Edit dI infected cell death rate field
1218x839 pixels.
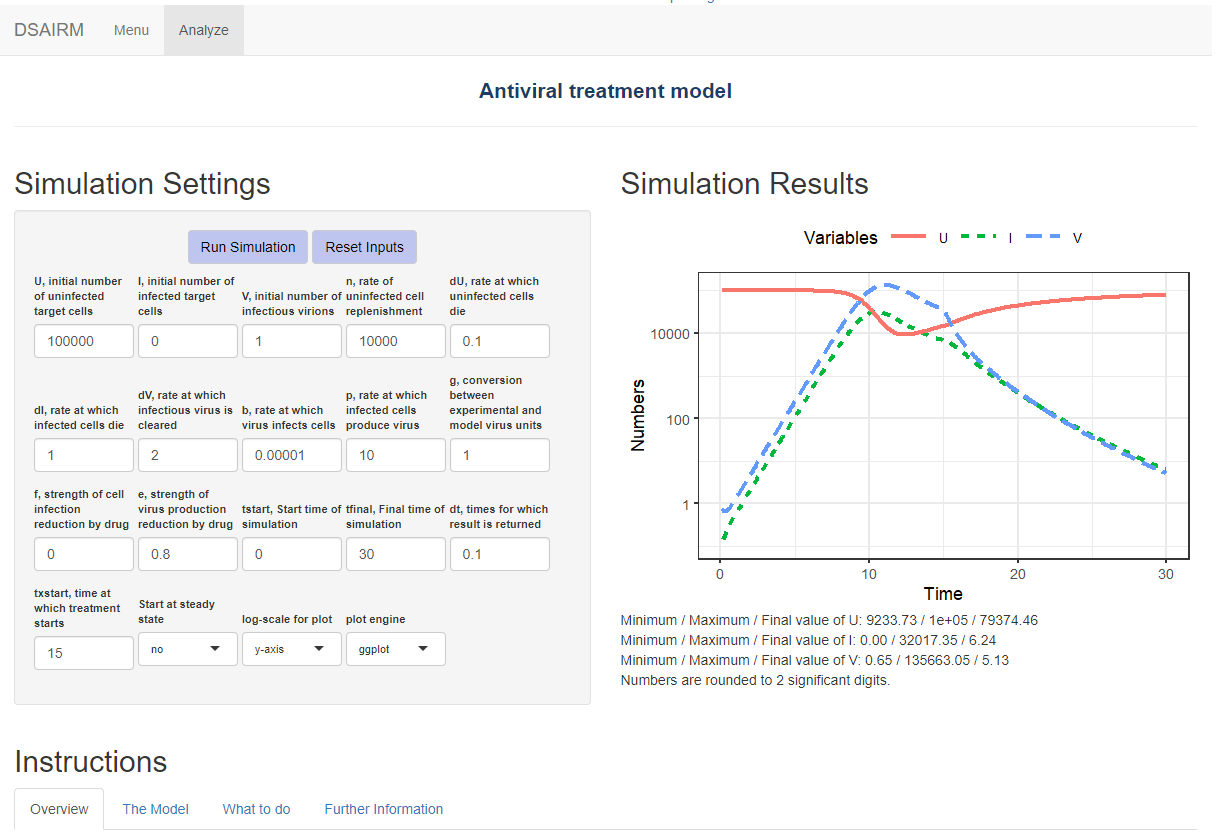[84, 455]
